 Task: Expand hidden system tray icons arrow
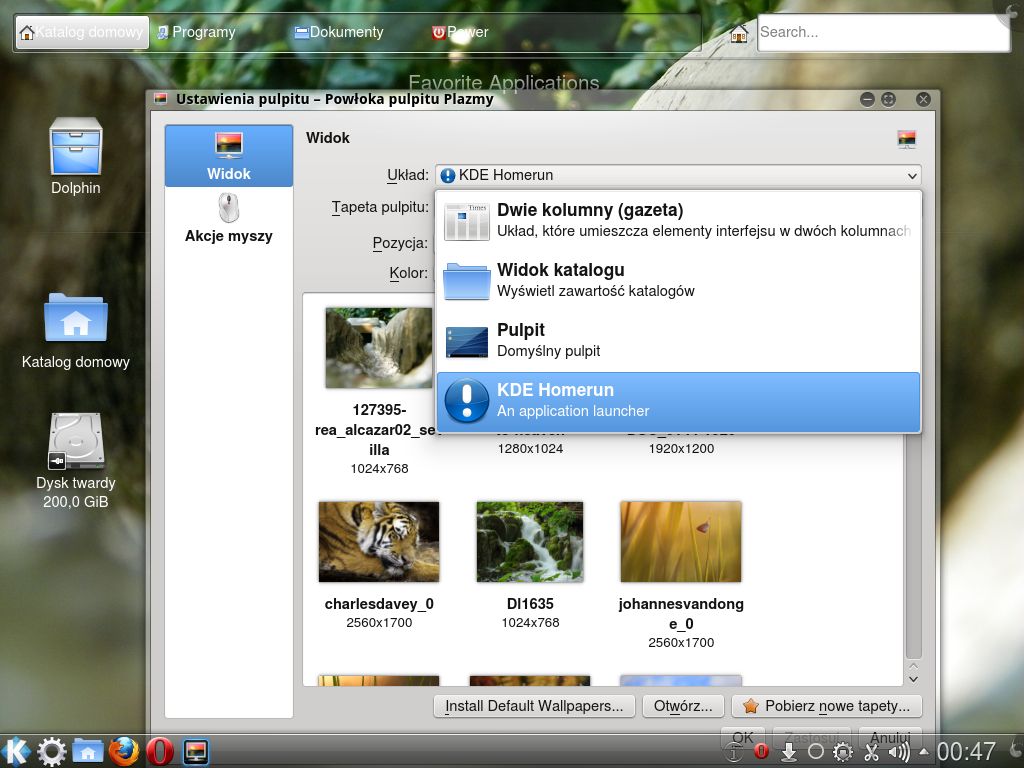(923, 751)
